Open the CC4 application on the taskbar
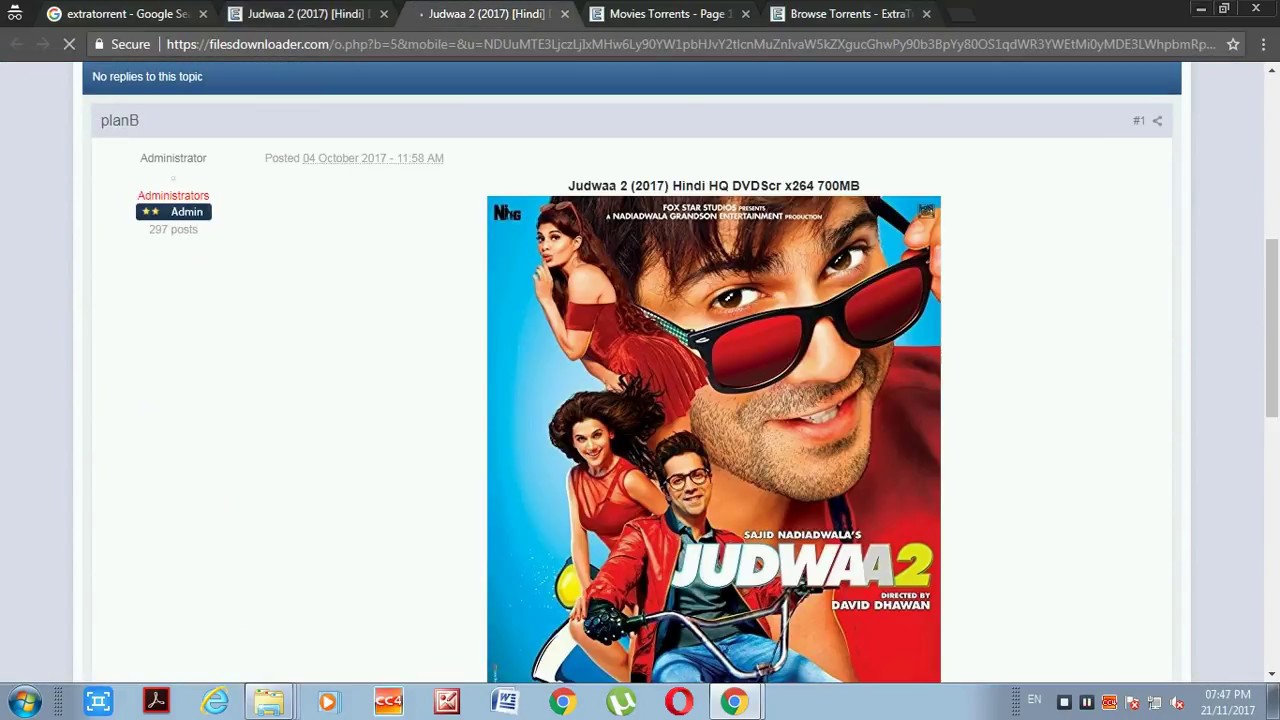 pos(388,702)
